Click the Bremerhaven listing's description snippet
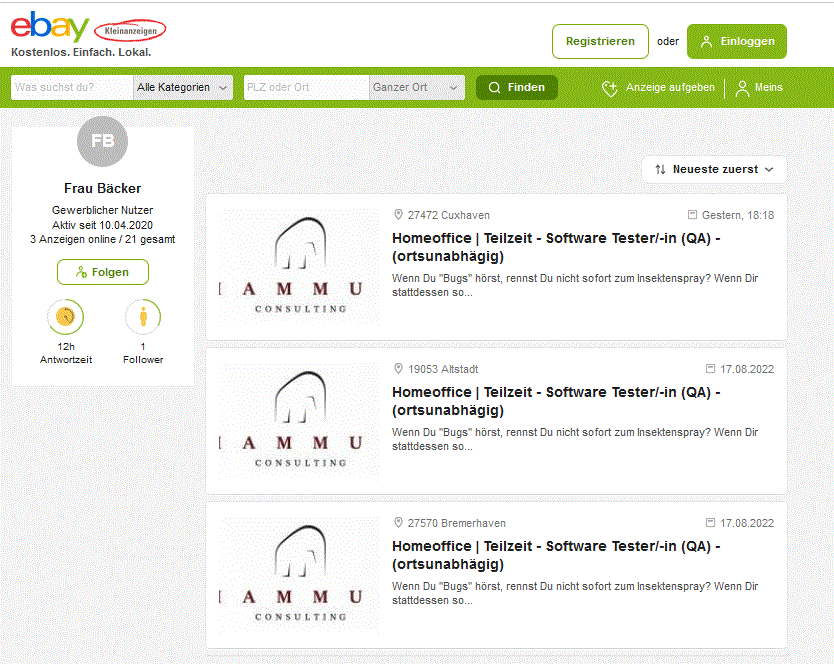Image resolution: width=834 pixels, height=664 pixels. [575, 593]
